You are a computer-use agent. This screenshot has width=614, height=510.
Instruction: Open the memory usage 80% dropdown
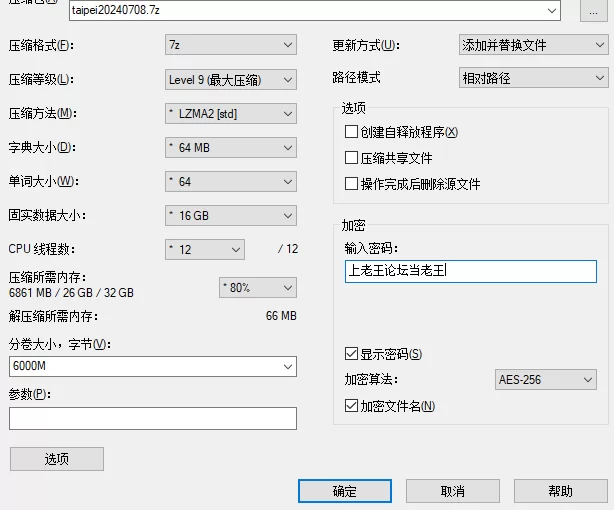[258, 288]
